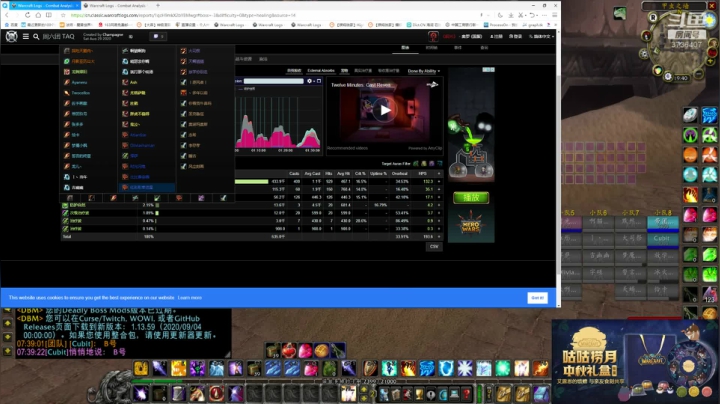Viewport: 720px width, 404px height.
Task: Share the Twelve Minutes video
Action: [432, 84]
